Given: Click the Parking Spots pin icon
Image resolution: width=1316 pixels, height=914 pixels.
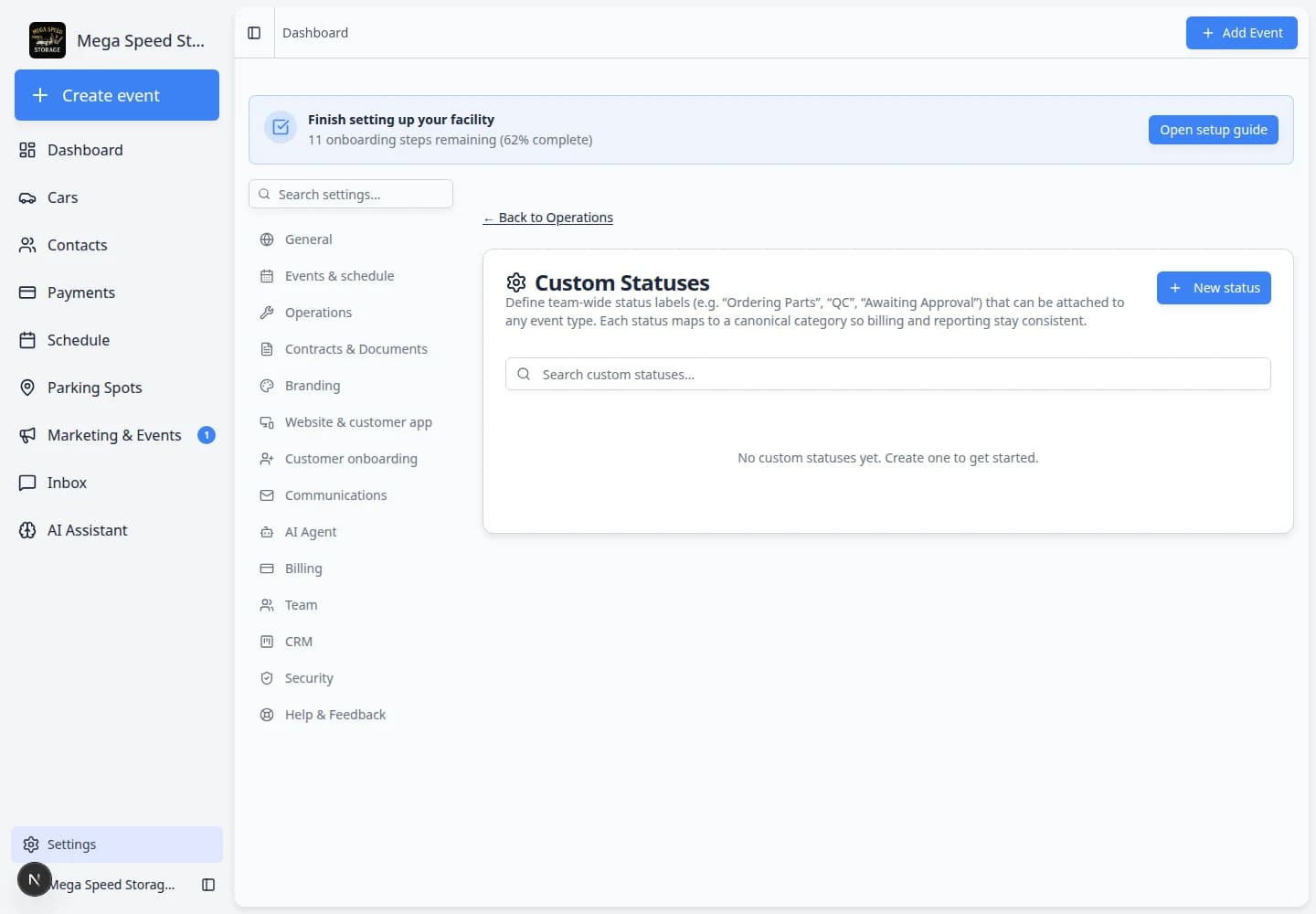Looking at the screenshot, I should click(27, 388).
